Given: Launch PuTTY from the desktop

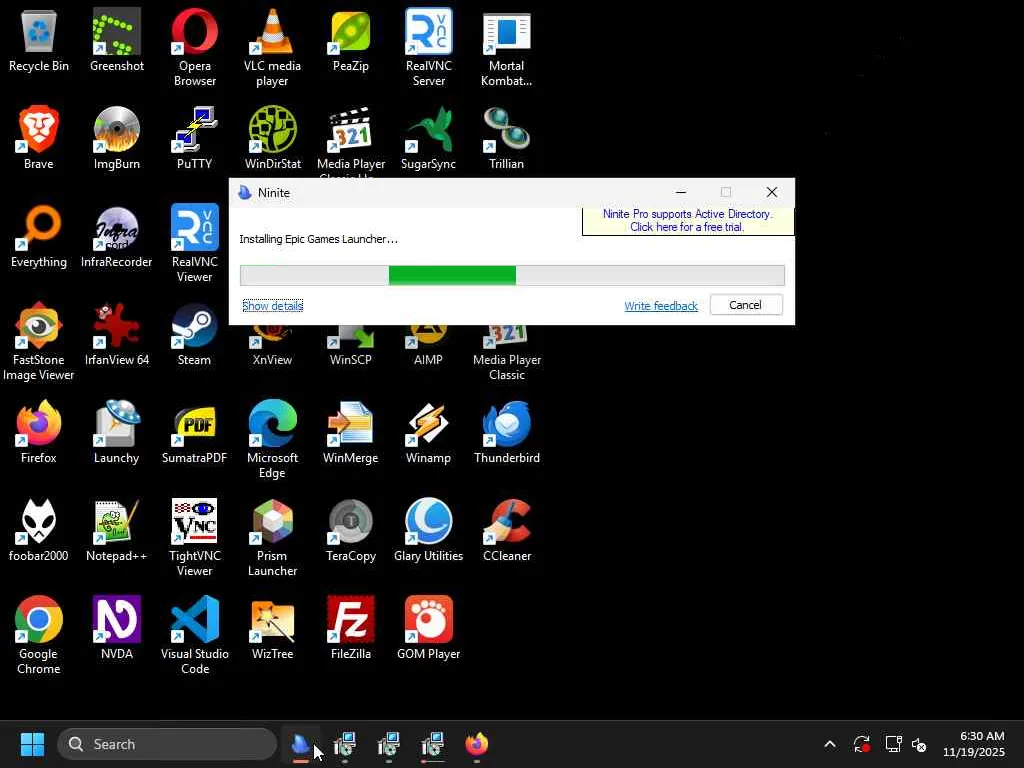Looking at the screenshot, I should point(195,138).
